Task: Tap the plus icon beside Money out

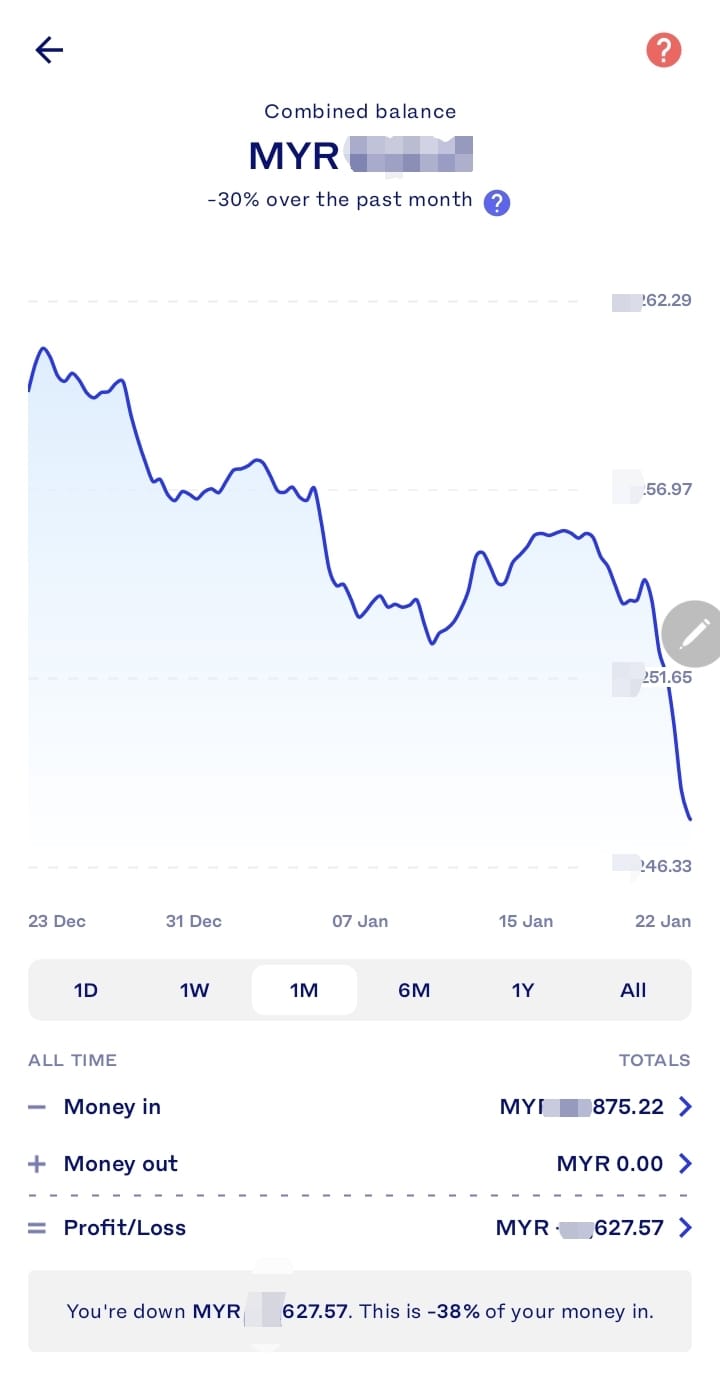Action: point(37,1164)
